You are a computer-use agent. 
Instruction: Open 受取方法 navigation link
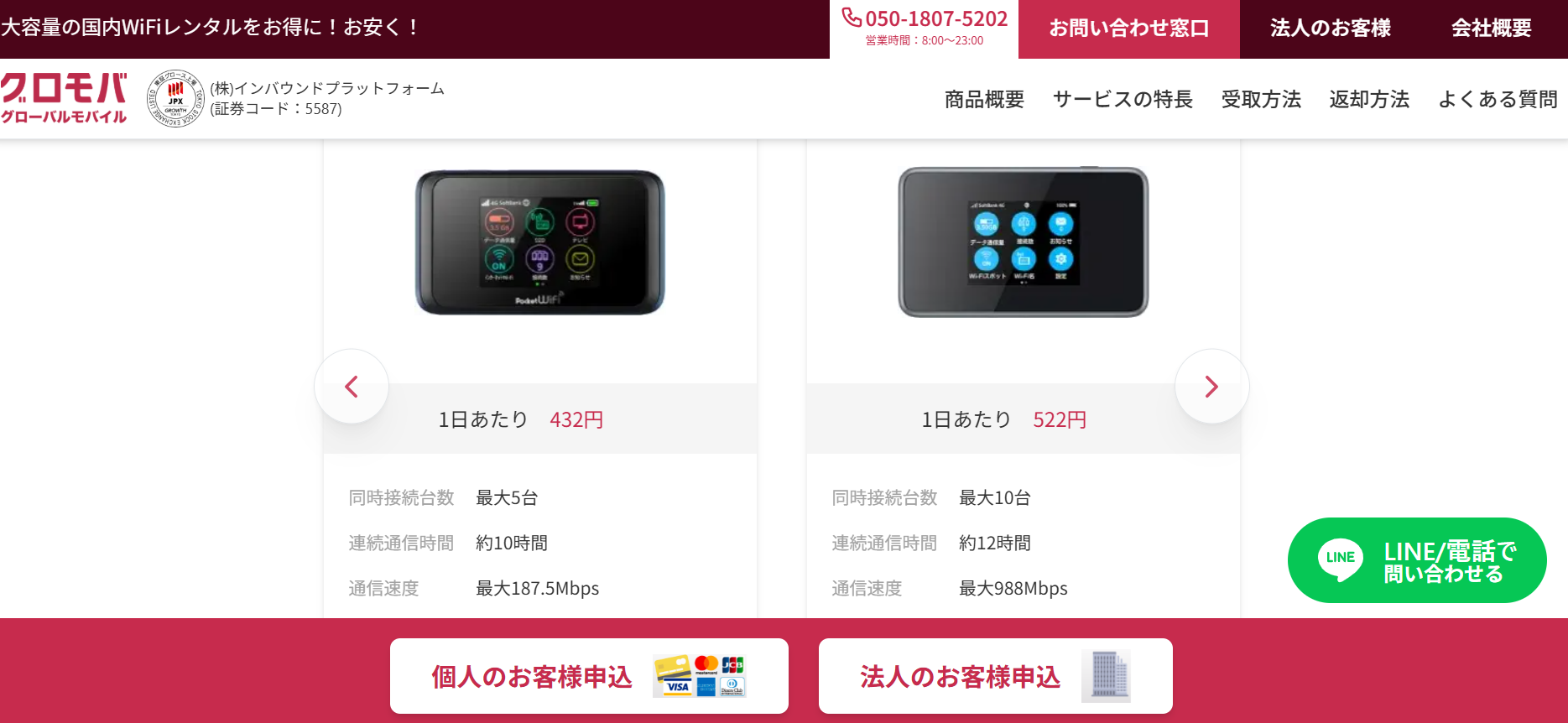pyautogui.click(x=1261, y=100)
